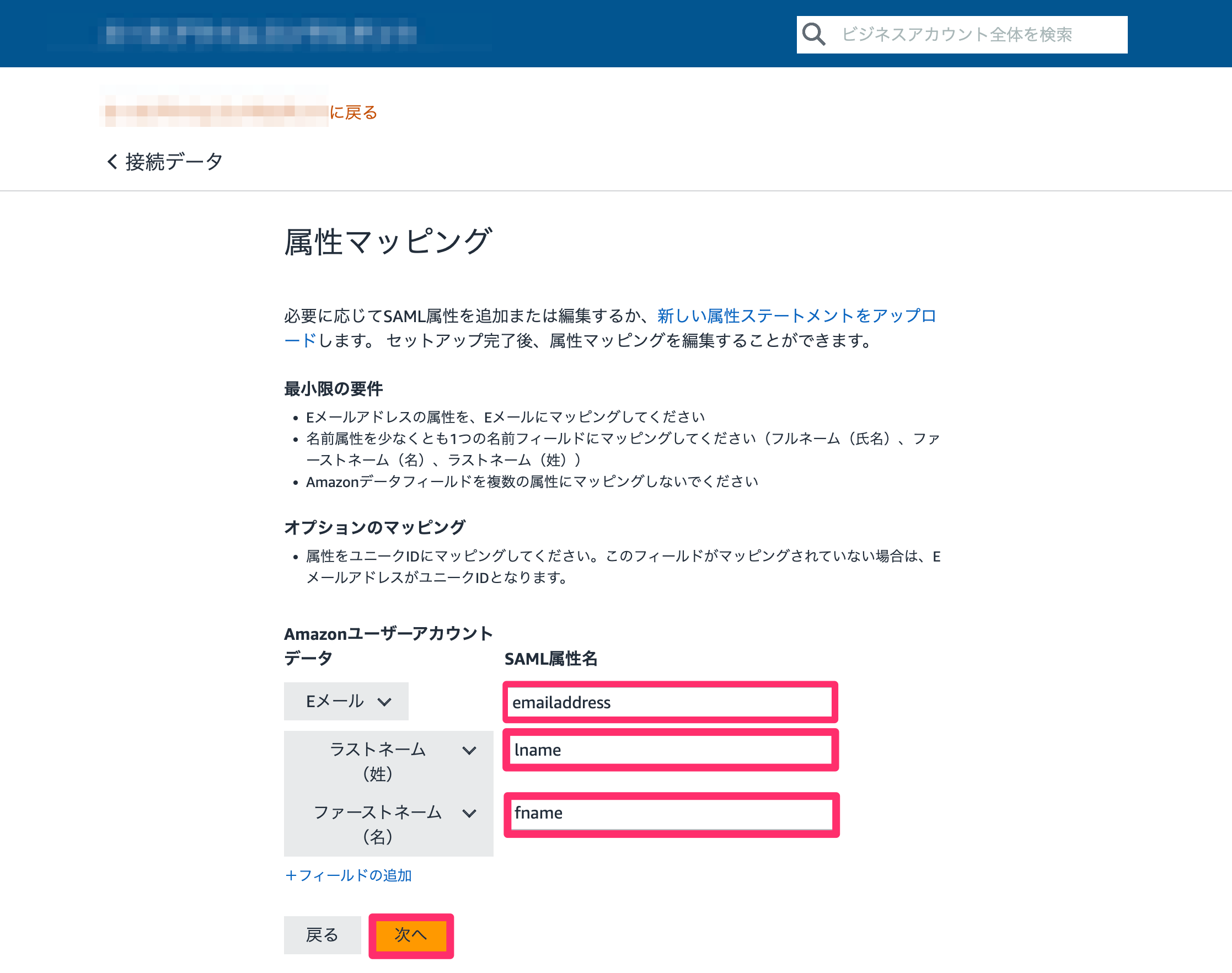This screenshot has width=1232, height=973.
Task: Click the 接続データ heading text
Action: tap(174, 162)
